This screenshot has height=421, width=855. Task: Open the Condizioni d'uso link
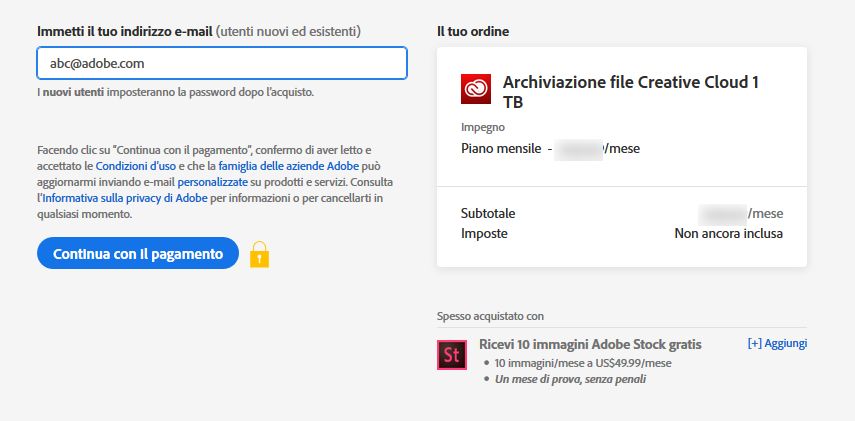click(x=136, y=165)
